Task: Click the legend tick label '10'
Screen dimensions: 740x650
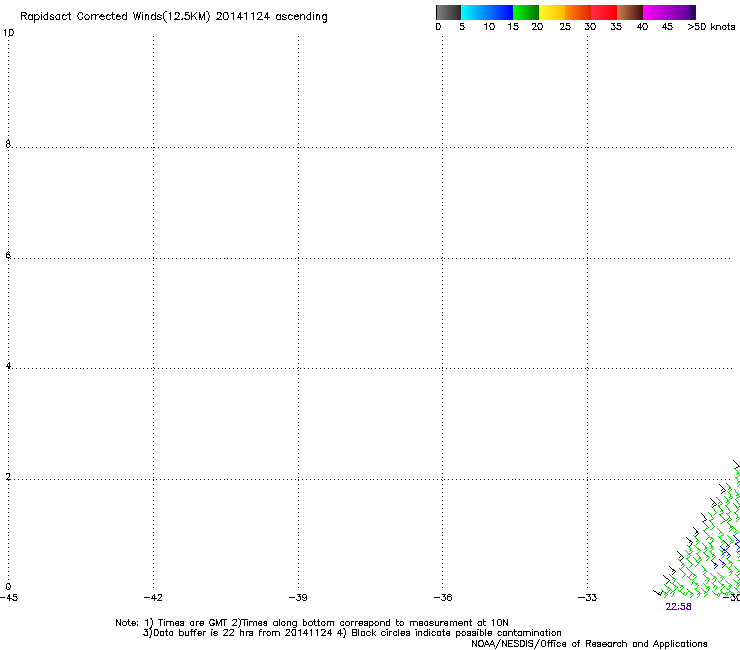Action: (489, 27)
